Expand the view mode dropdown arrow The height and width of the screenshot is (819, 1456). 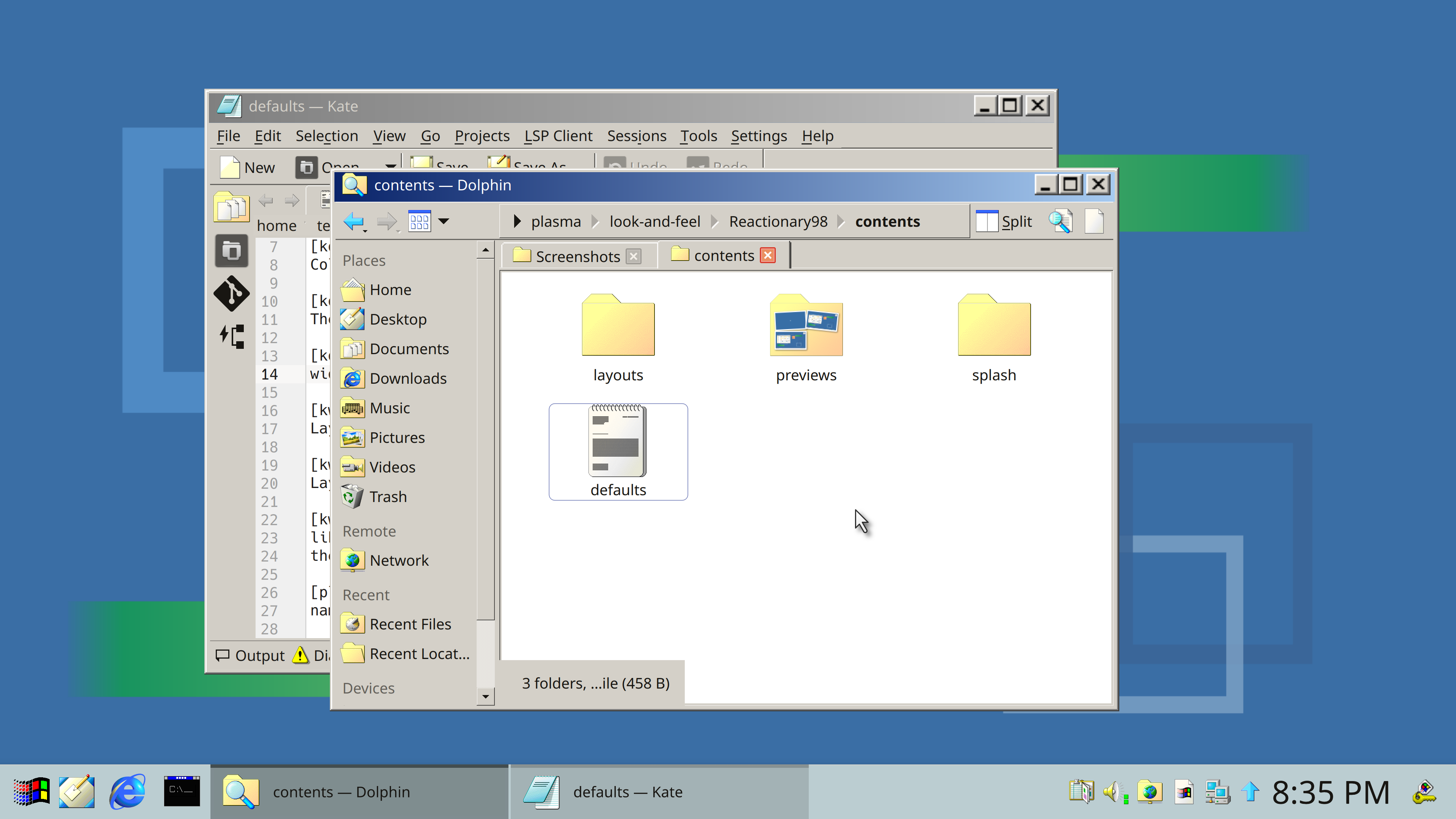tap(444, 221)
